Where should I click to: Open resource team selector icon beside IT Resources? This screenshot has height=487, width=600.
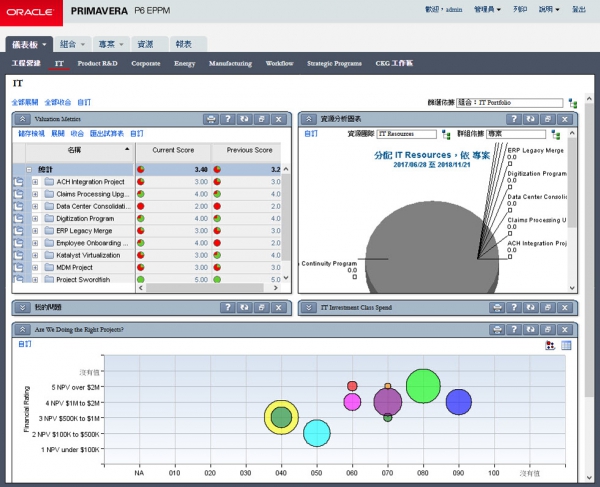click(x=446, y=134)
